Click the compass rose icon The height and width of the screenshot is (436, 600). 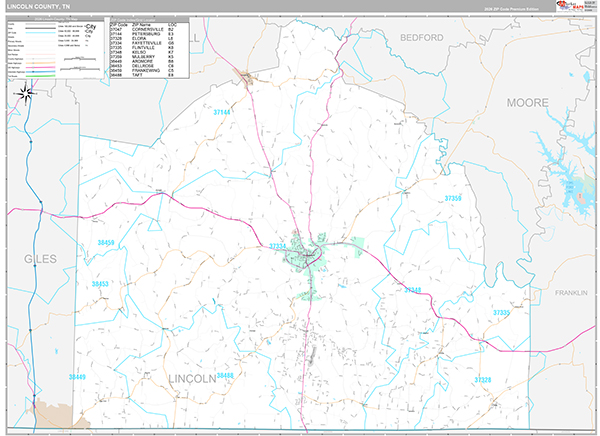27,93
